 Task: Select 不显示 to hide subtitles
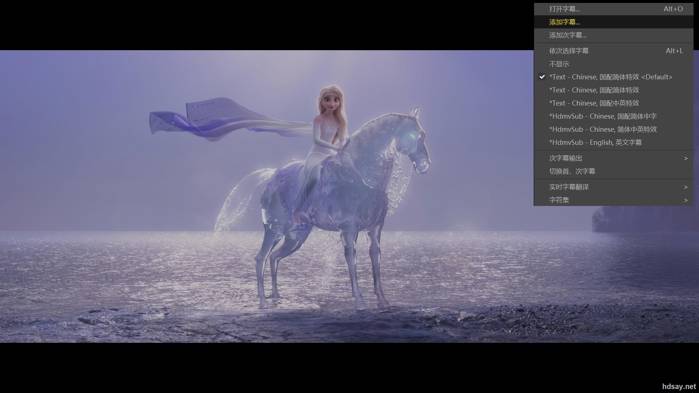(613, 64)
